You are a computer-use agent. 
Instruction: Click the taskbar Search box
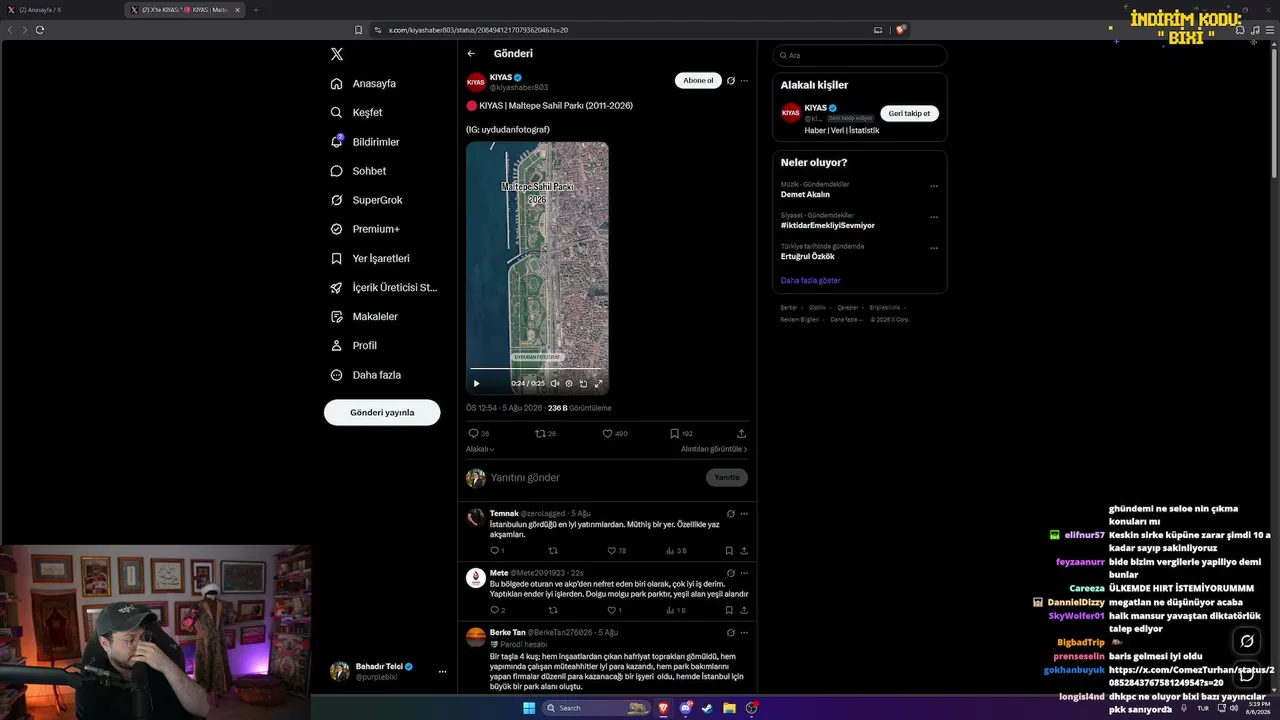597,708
